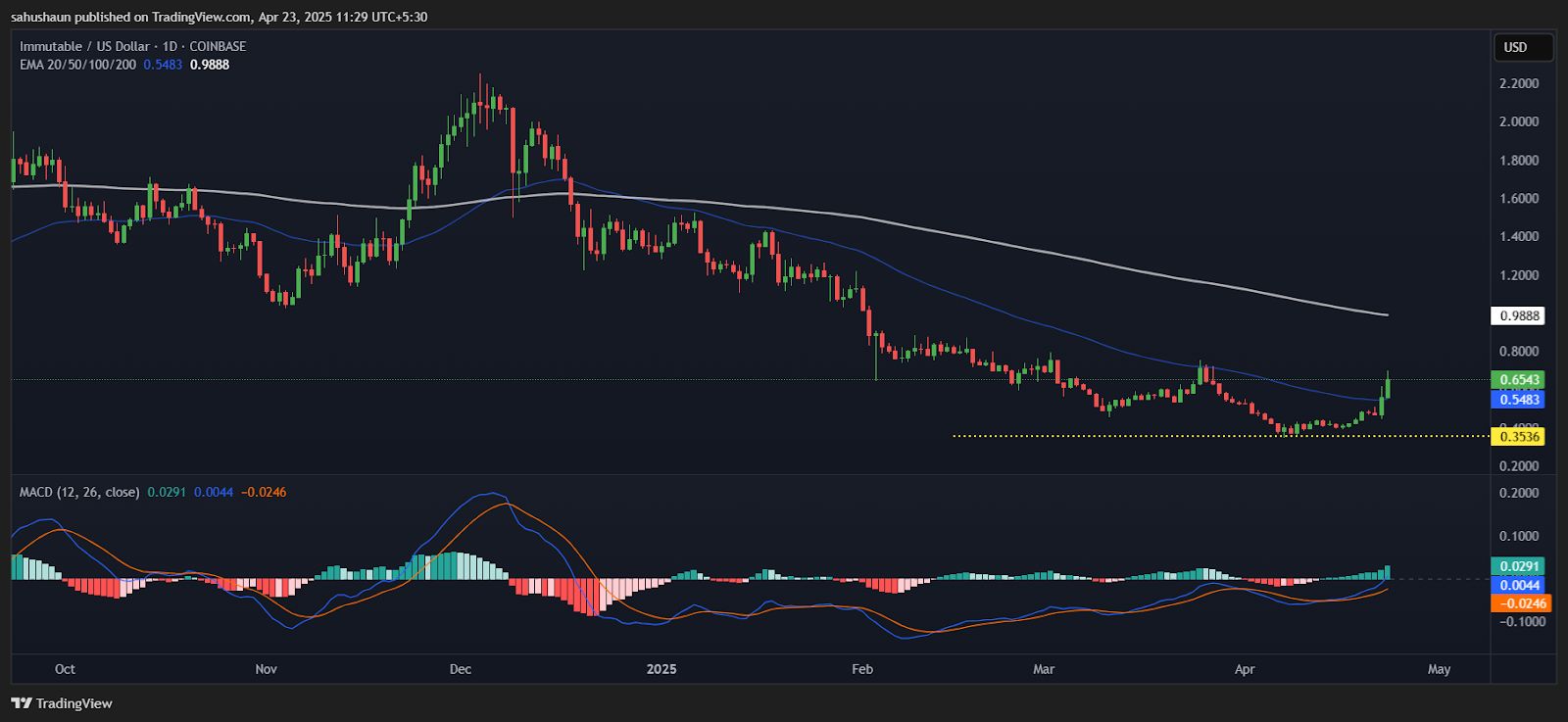Click the blue 0.0044 value in the MACD legend
The image size is (1568, 722).
(x=214, y=492)
